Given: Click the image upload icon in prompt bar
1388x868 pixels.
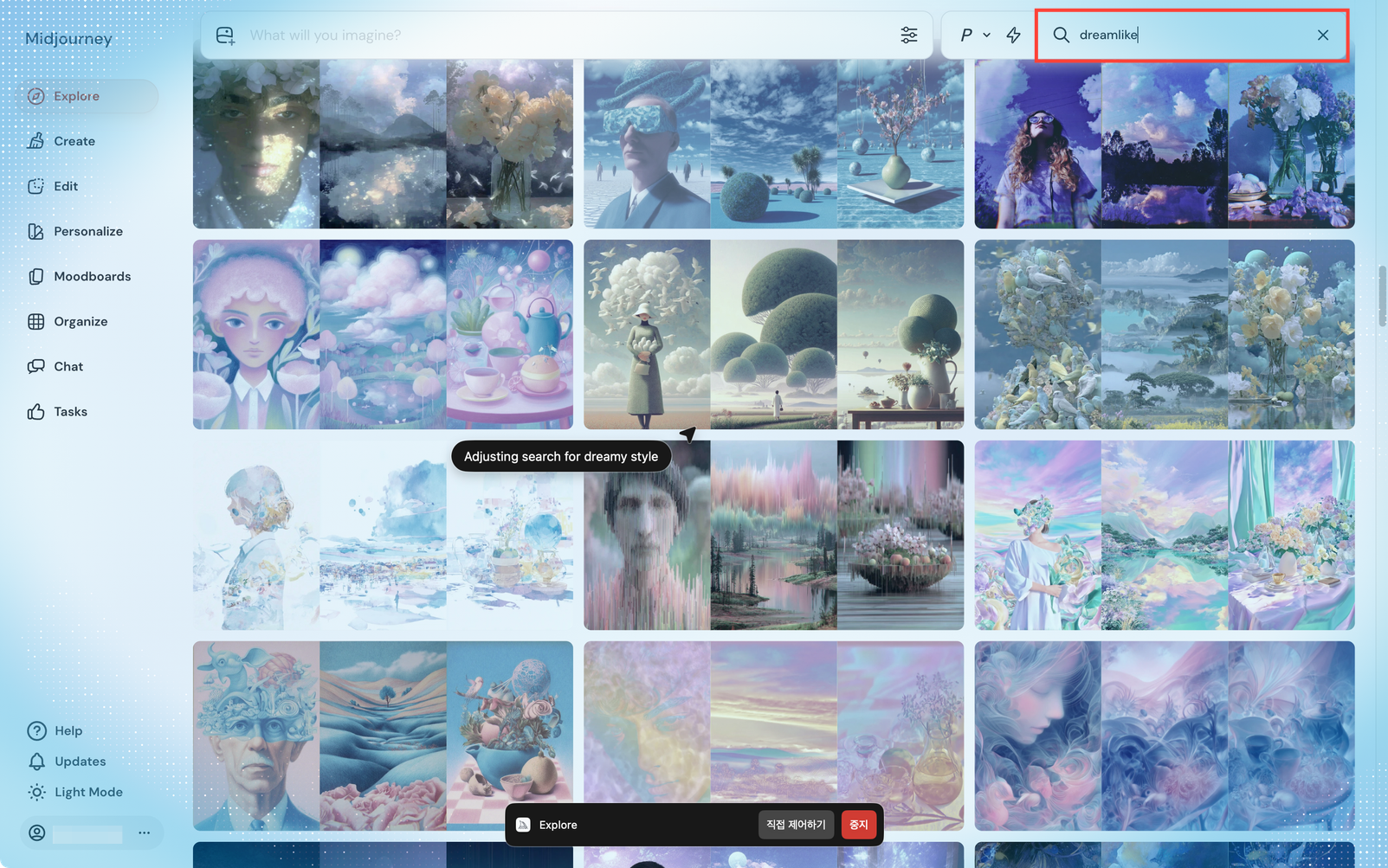Looking at the screenshot, I should [x=225, y=35].
